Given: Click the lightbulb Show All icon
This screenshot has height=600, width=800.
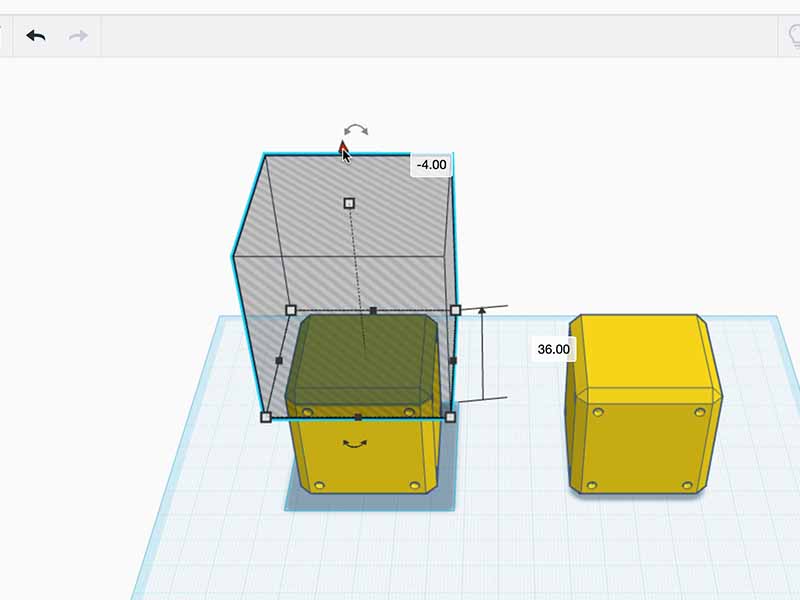Looking at the screenshot, I should coord(791,37).
